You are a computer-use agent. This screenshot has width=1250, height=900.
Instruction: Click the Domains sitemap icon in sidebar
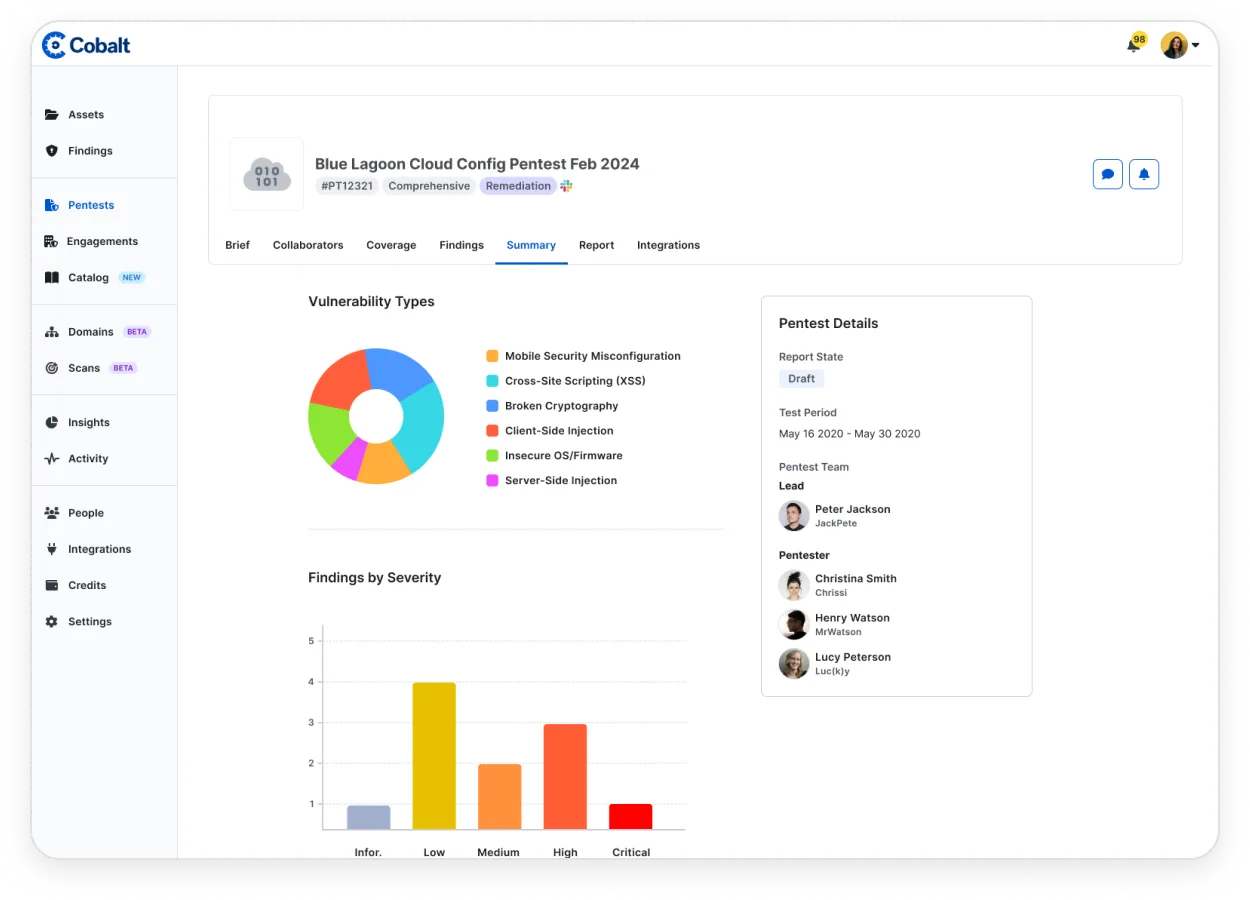(52, 332)
